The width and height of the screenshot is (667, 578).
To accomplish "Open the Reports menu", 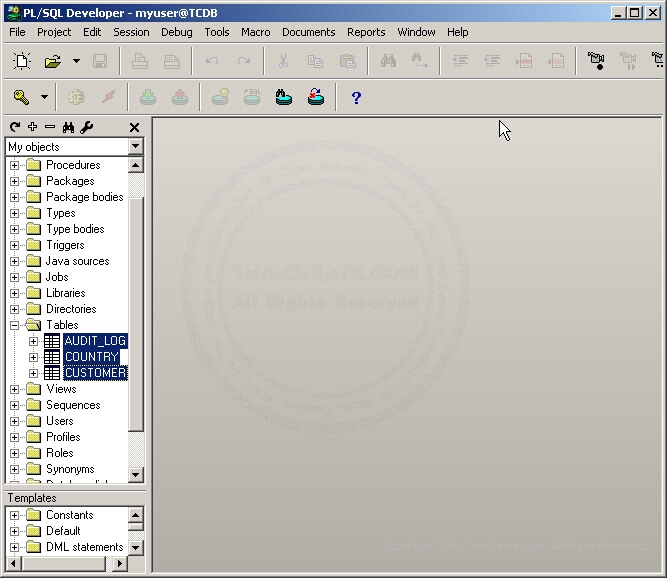I will tap(366, 32).
